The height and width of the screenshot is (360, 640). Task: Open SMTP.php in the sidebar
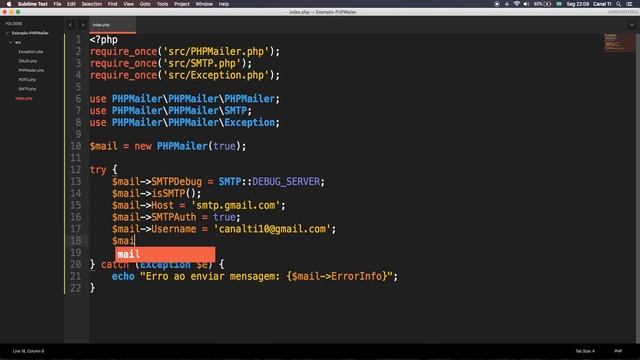(x=27, y=89)
